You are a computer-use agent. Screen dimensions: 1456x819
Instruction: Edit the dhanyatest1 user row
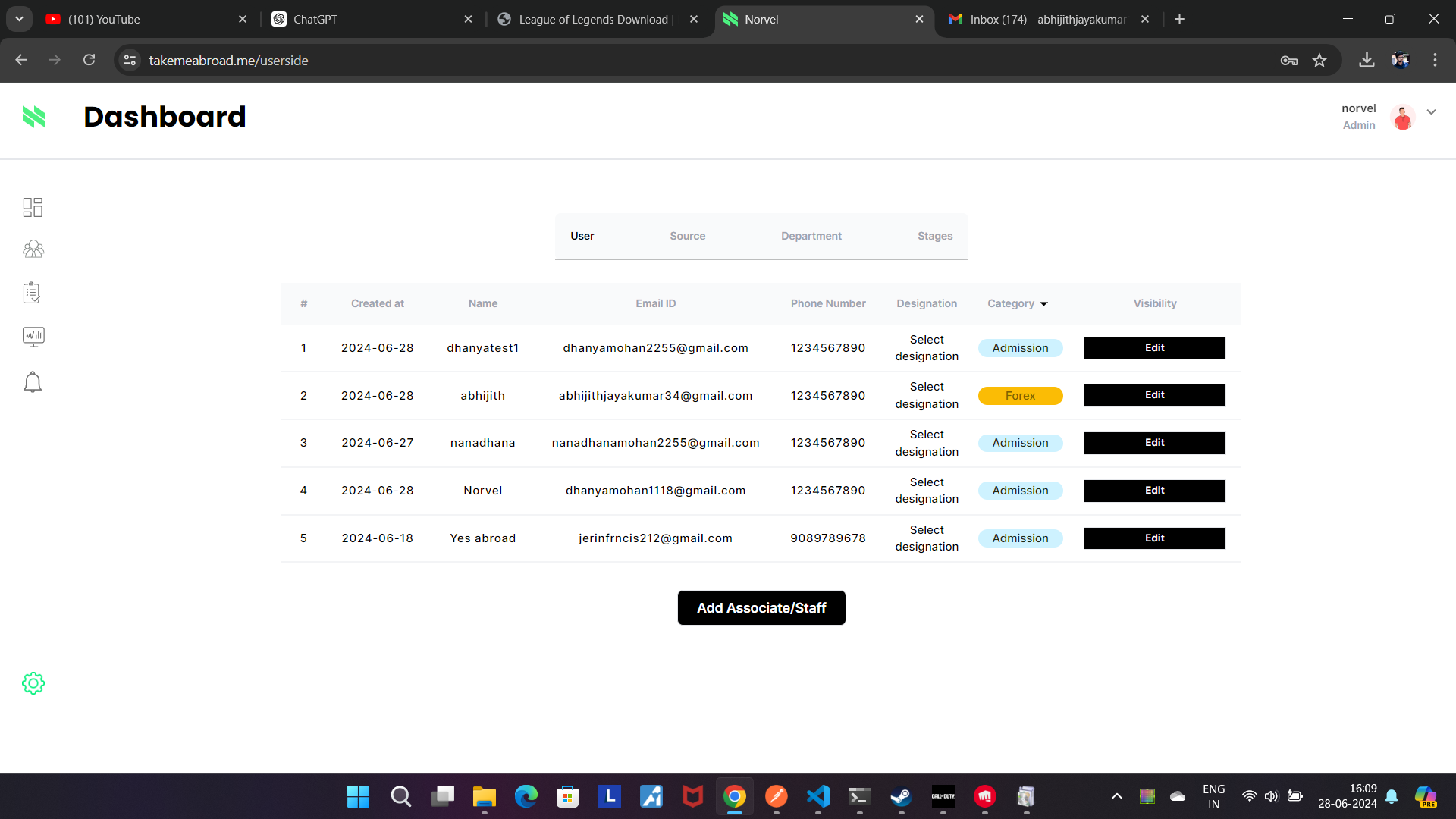click(1154, 348)
